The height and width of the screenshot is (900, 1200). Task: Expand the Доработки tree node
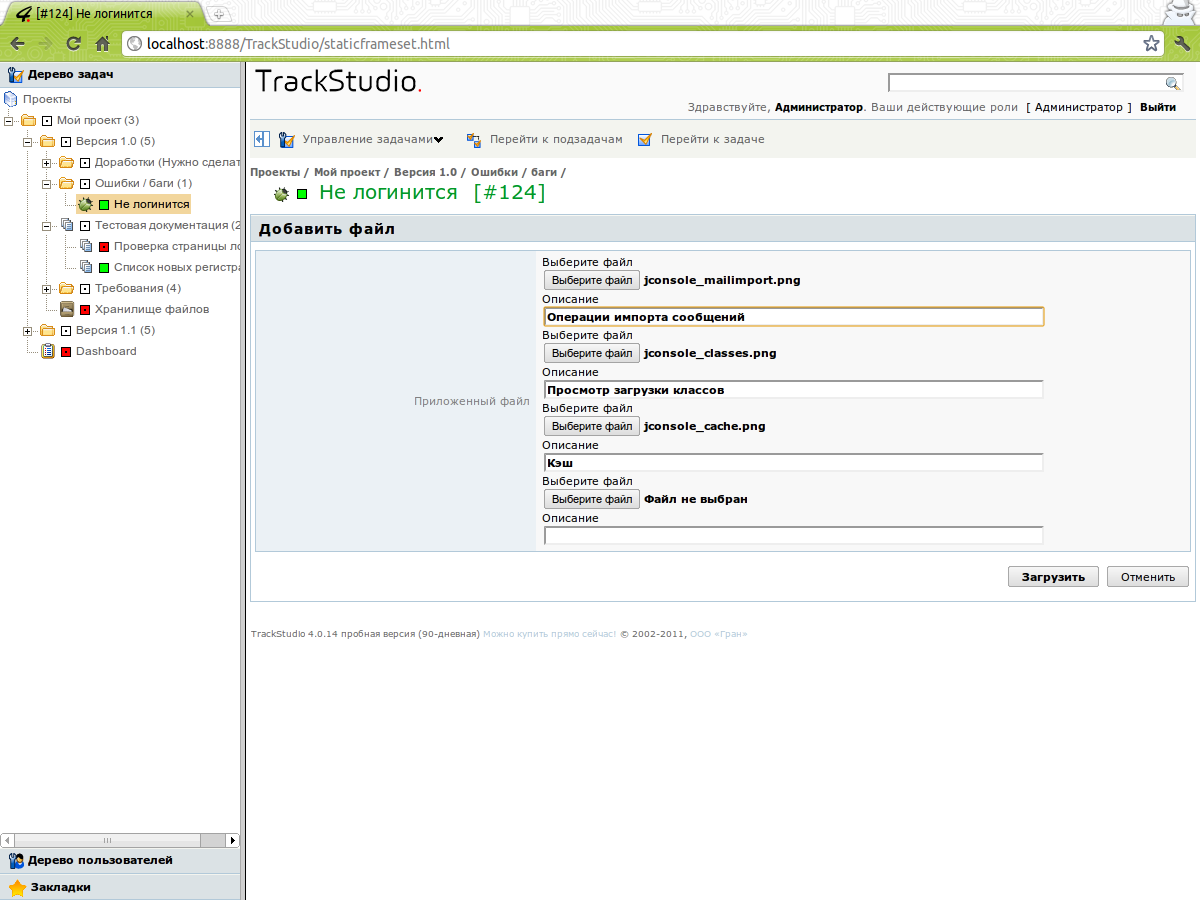47,162
